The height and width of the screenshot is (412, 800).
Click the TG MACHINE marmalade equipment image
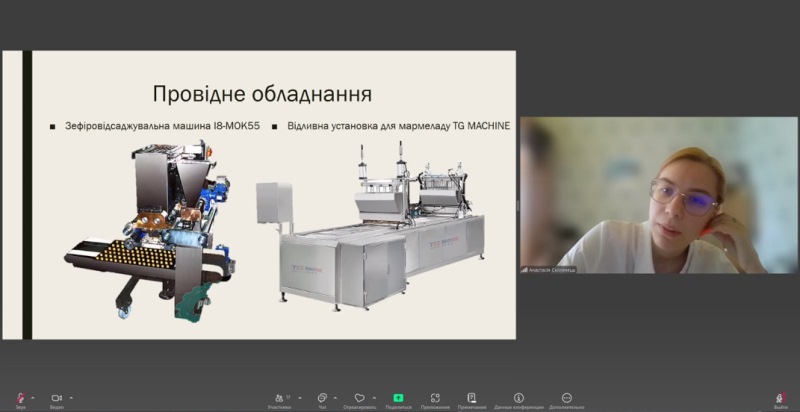[370, 230]
